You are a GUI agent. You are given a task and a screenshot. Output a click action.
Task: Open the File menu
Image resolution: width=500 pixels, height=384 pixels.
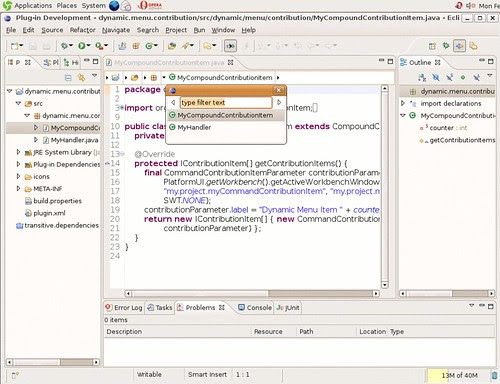(x=11, y=30)
